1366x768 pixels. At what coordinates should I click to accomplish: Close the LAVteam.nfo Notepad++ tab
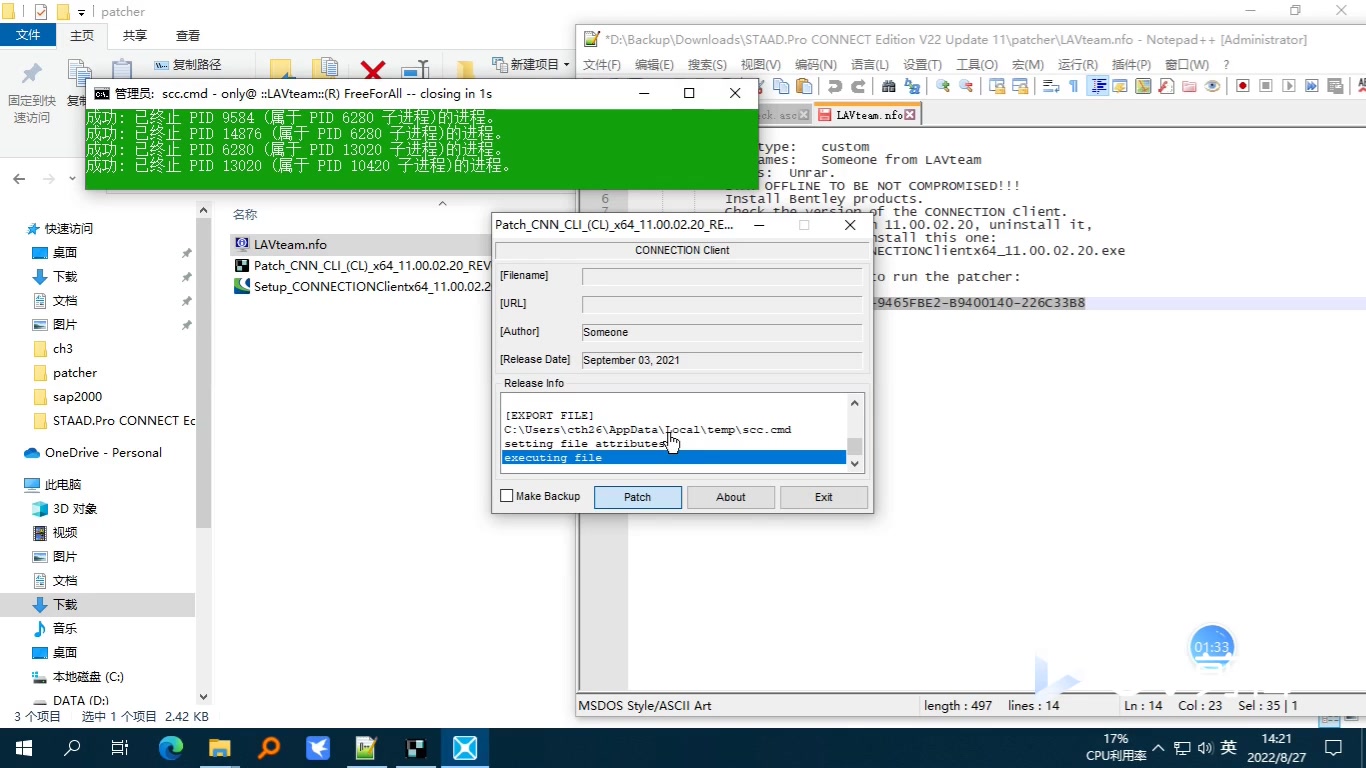[x=911, y=115]
